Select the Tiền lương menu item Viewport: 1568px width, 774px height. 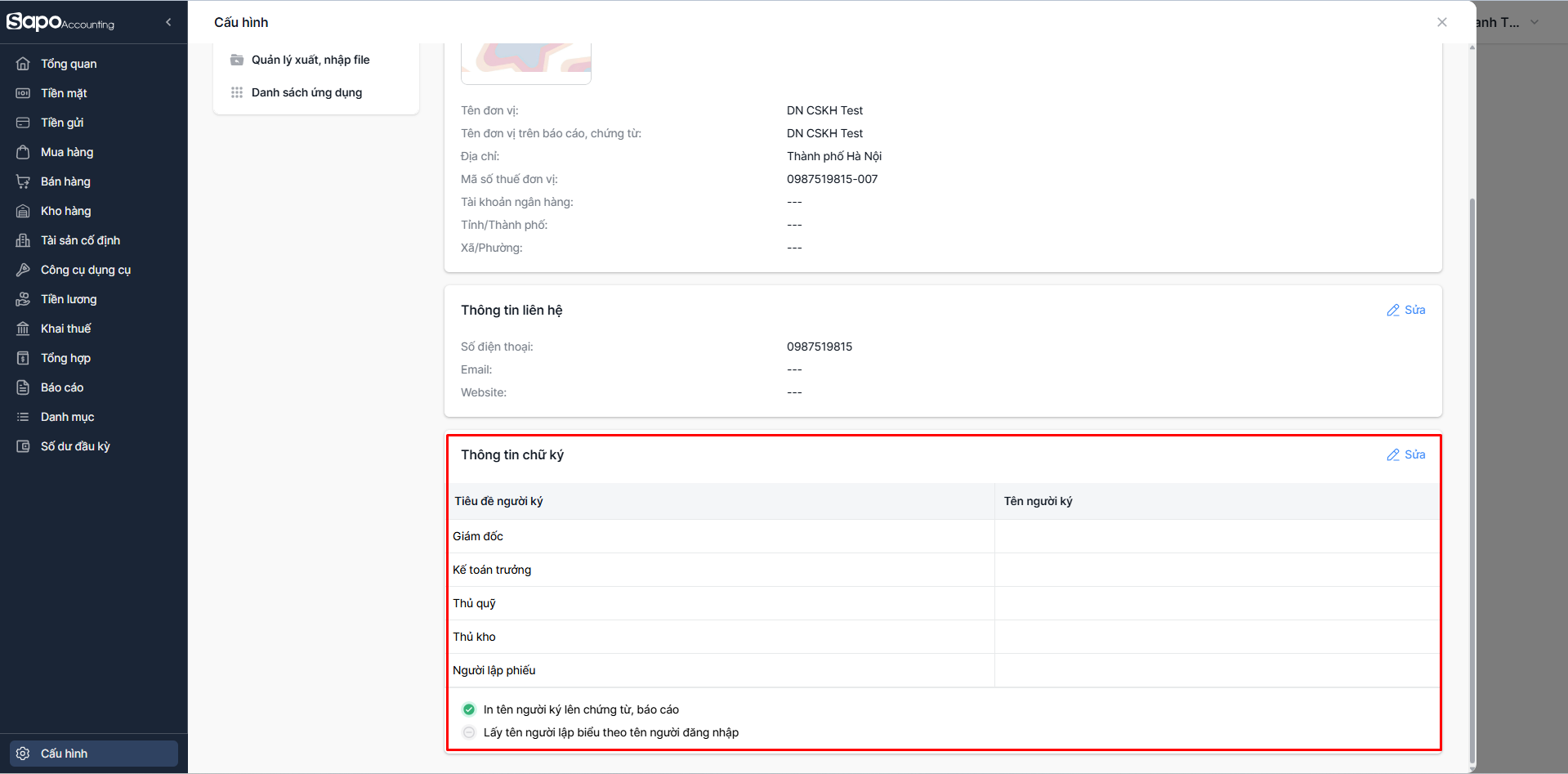coord(69,299)
